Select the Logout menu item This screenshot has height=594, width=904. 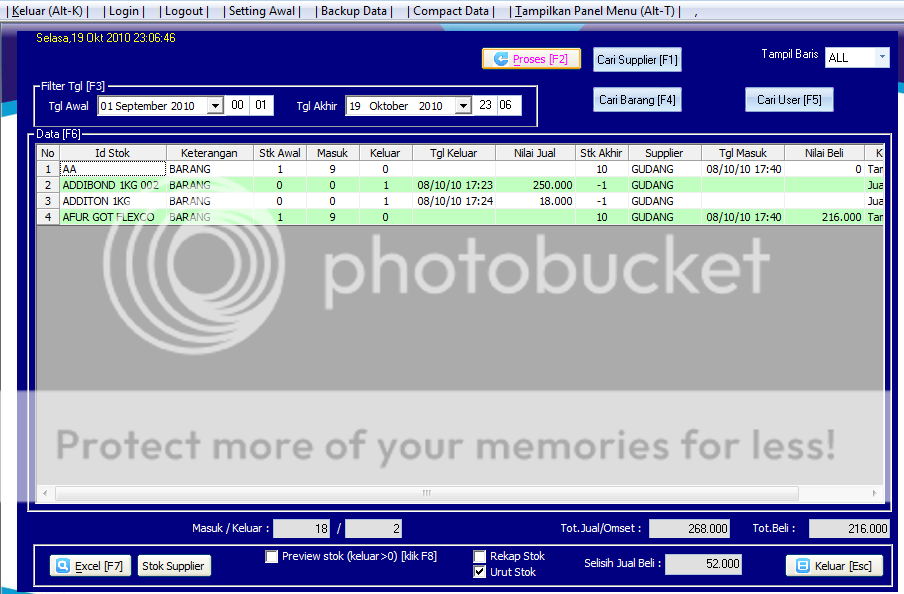(x=184, y=11)
